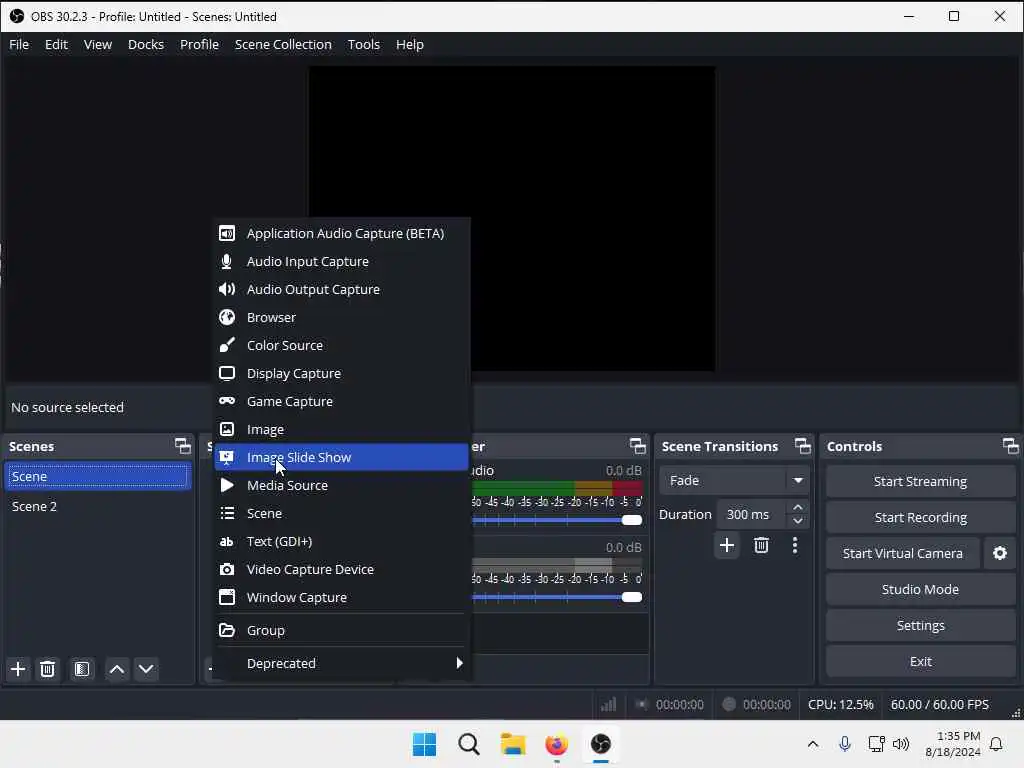Open the Tools menu
Image resolution: width=1024 pixels, height=768 pixels.
[x=363, y=44]
